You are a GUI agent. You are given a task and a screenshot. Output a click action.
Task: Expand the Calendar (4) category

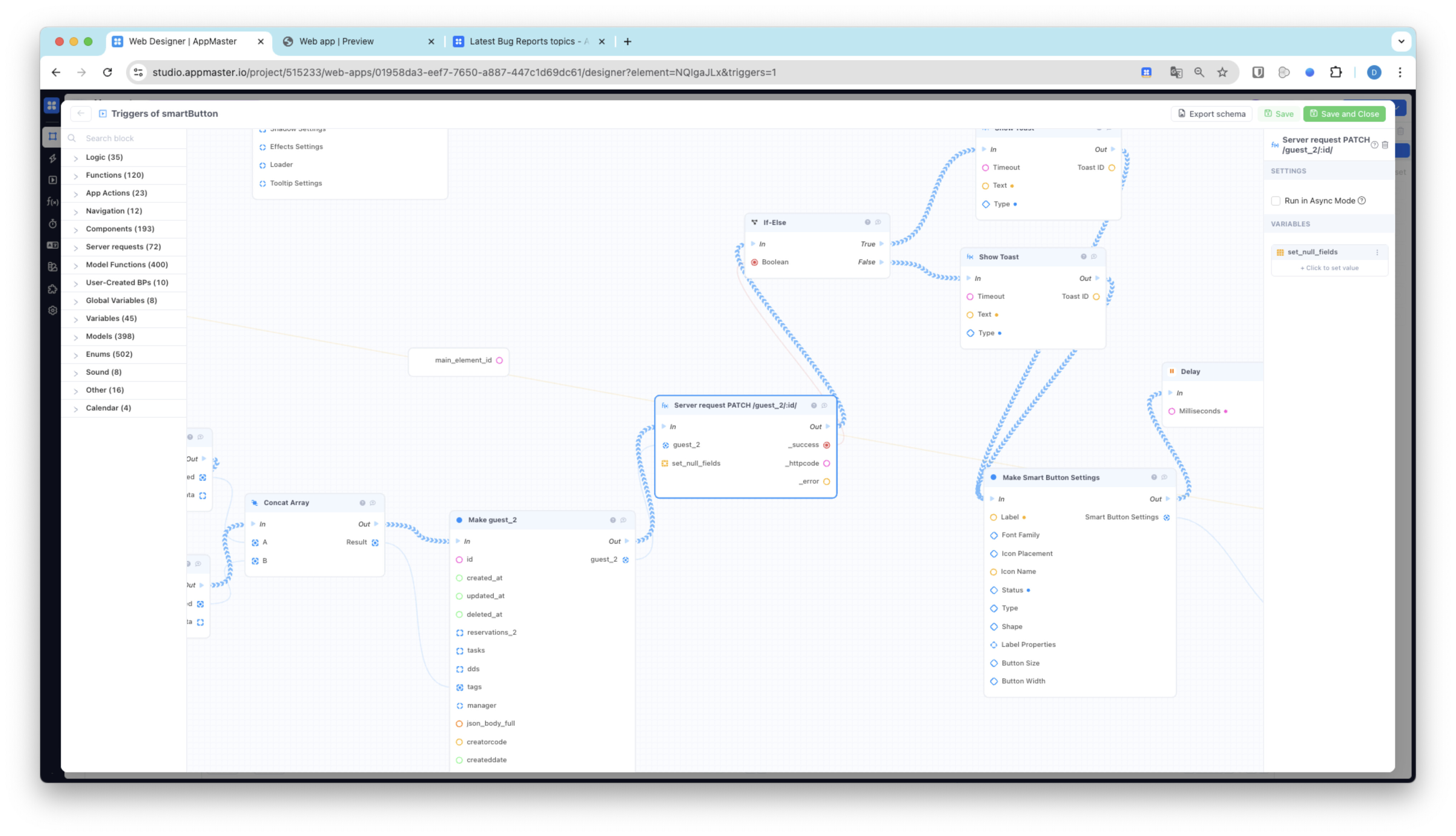tap(124, 408)
